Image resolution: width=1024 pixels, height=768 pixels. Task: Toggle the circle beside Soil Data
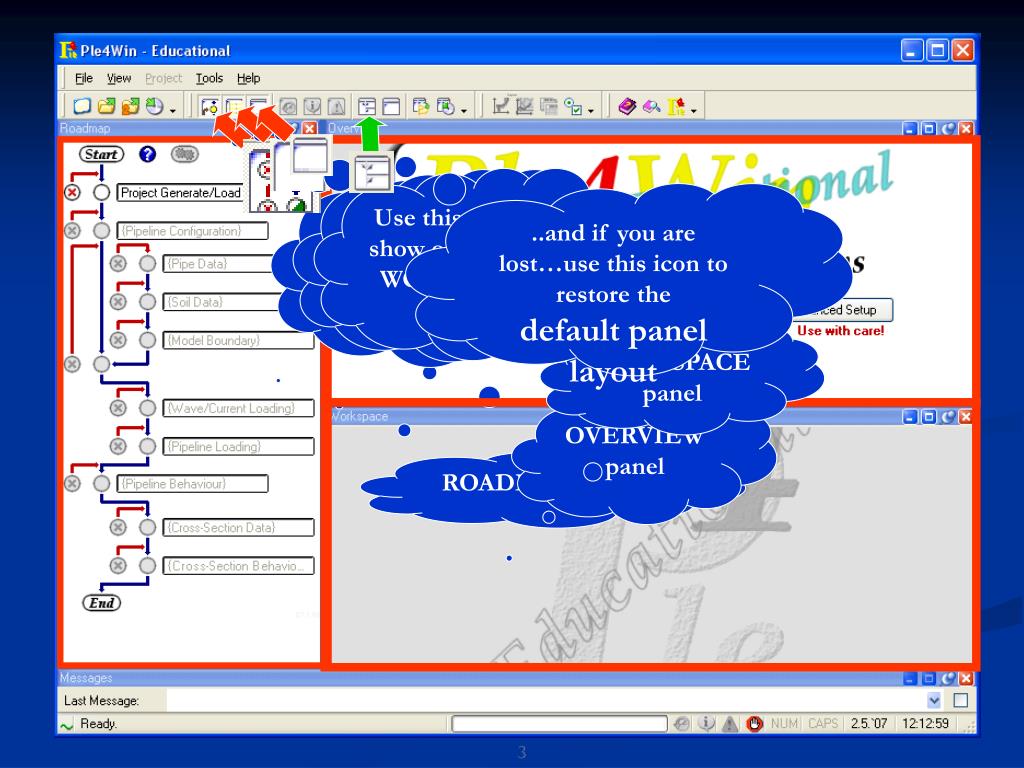click(x=148, y=302)
